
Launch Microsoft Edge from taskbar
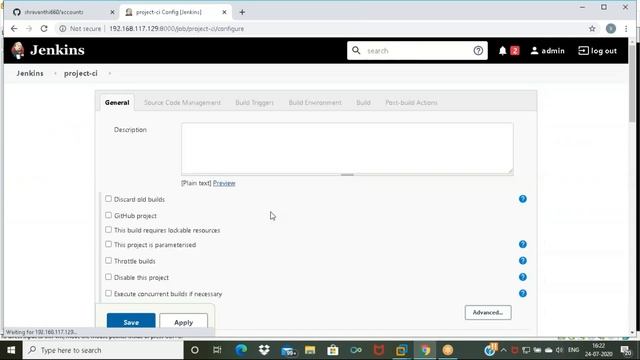pos(241,350)
